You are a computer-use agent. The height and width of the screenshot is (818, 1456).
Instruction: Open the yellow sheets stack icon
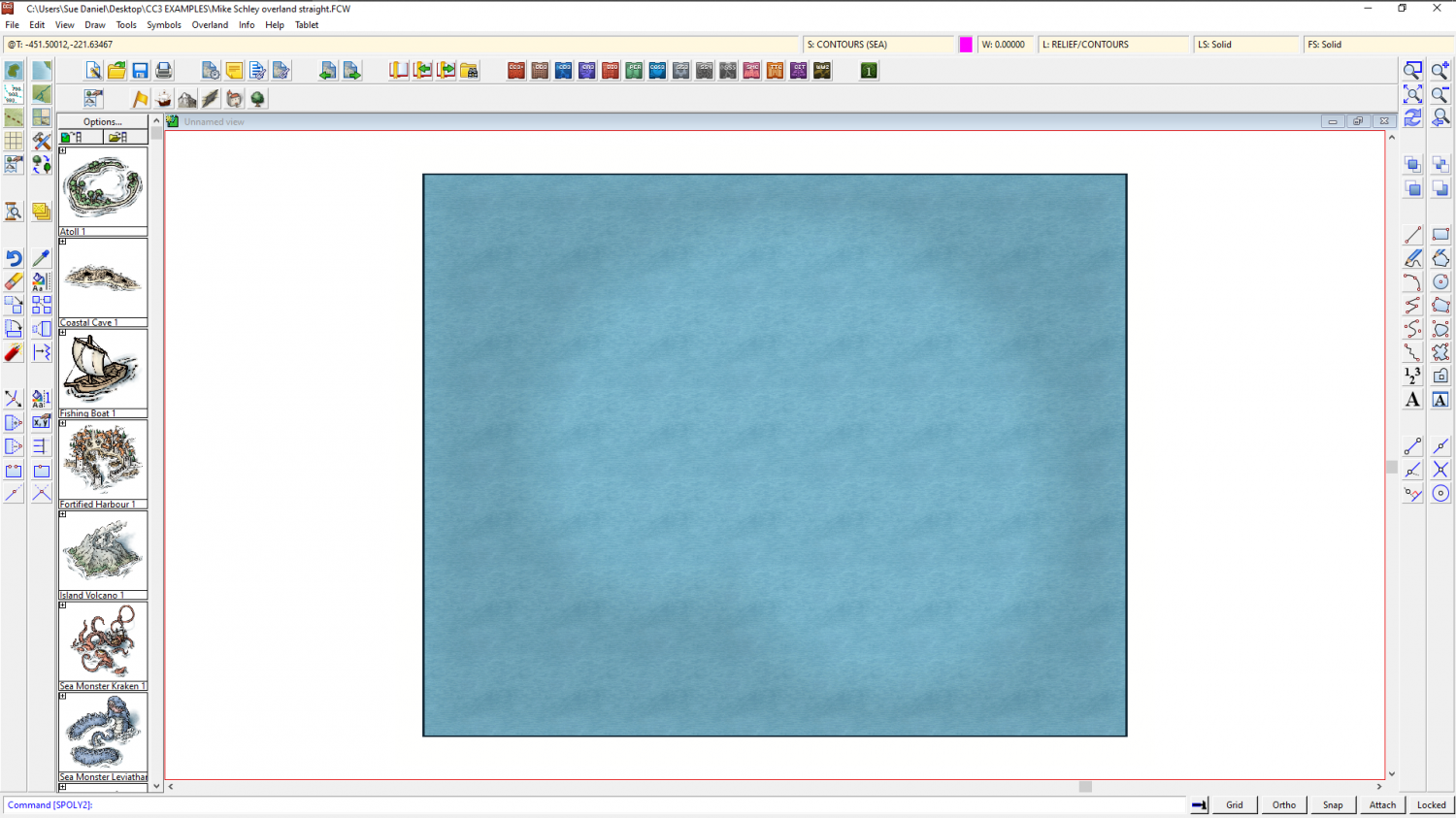point(41,212)
